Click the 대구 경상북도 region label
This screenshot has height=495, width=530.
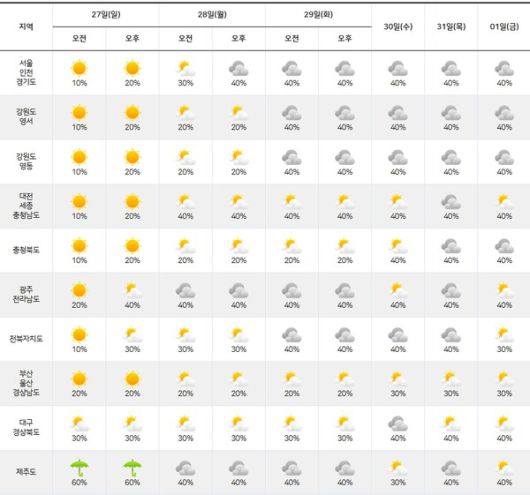click(26, 427)
